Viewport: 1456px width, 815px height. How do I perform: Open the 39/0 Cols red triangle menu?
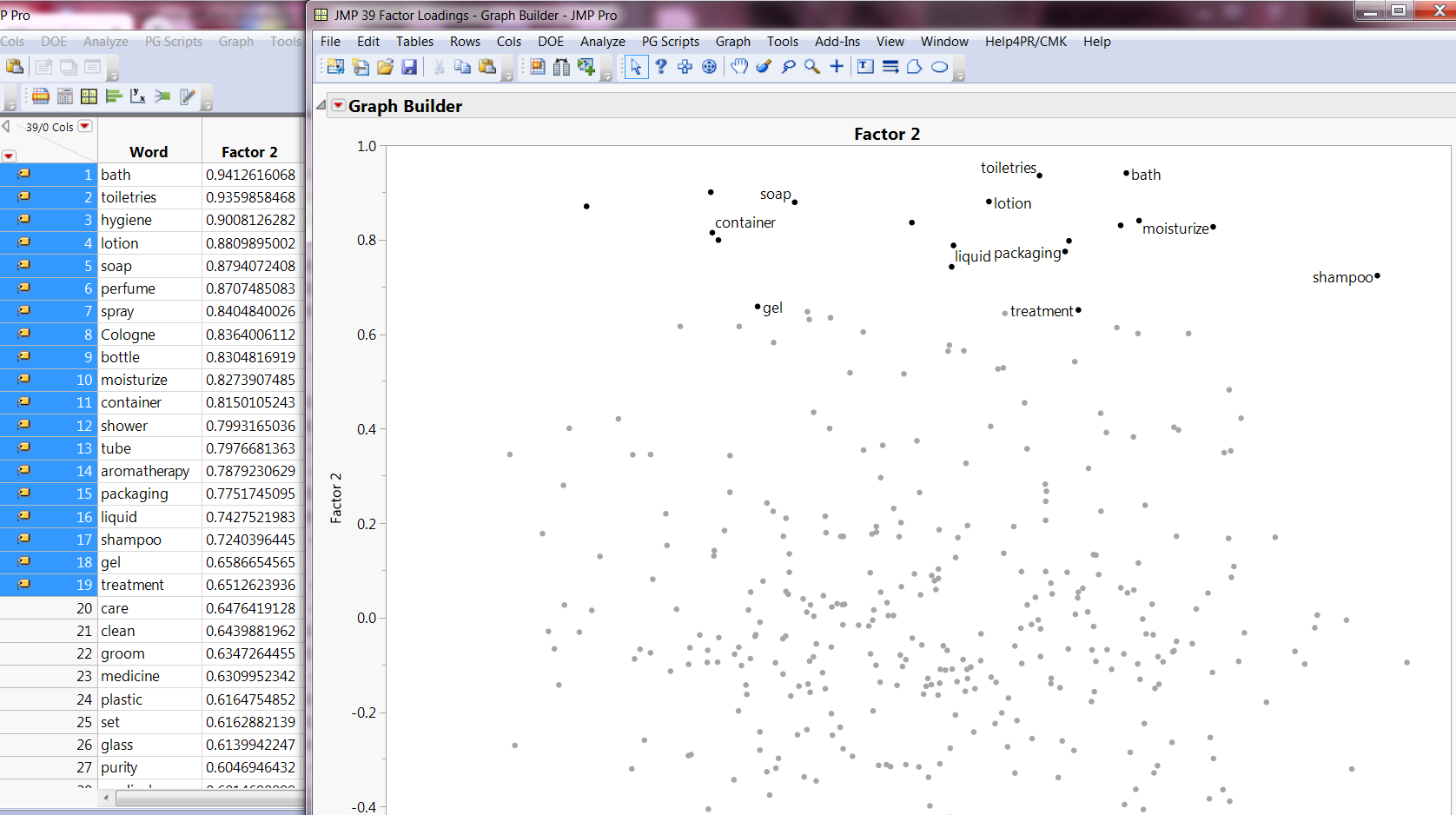click(85, 126)
